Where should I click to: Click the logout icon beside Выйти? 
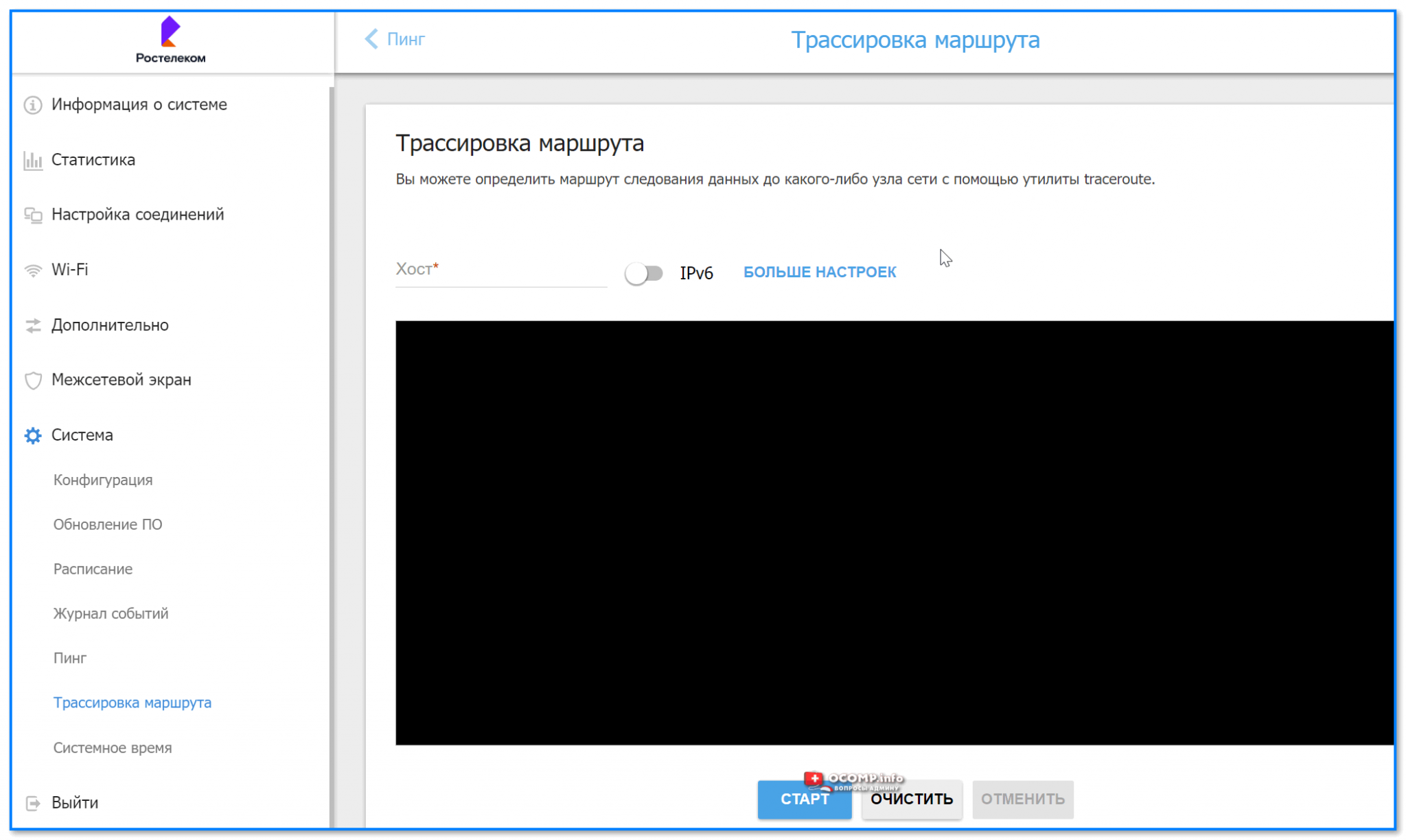coord(33,803)
